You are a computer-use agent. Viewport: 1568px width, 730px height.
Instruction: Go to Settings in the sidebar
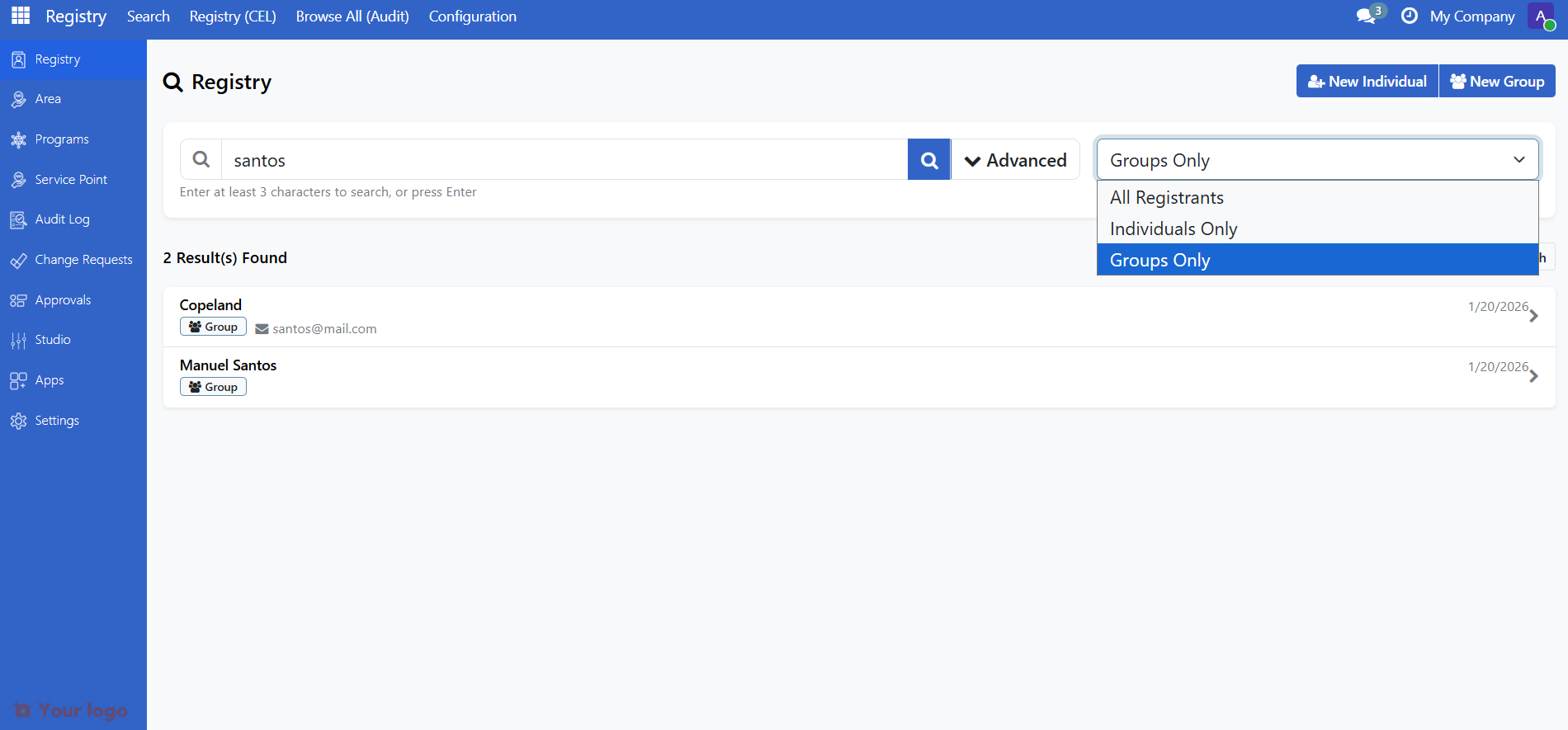[73, 421]
